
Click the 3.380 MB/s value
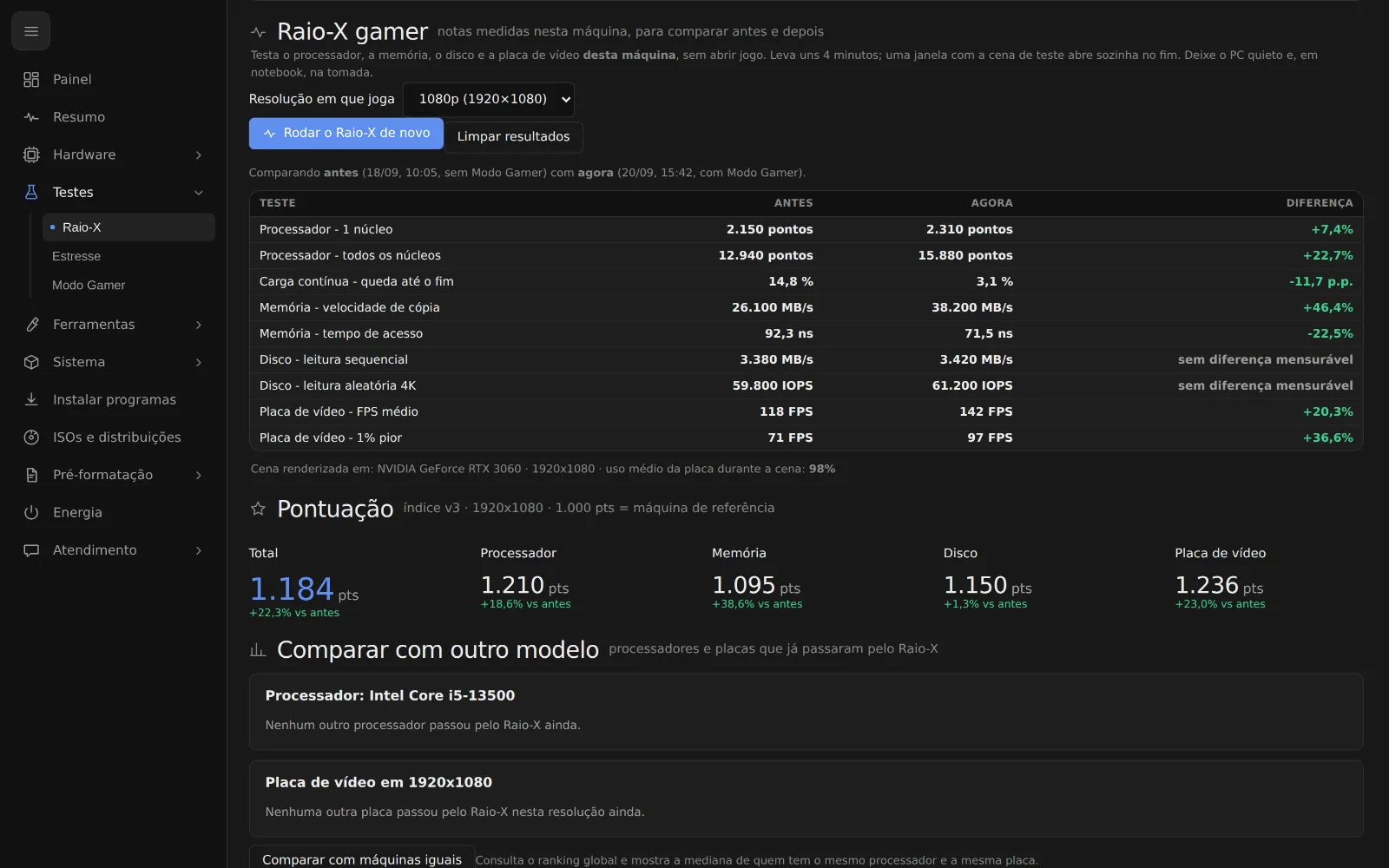[777, 359]
